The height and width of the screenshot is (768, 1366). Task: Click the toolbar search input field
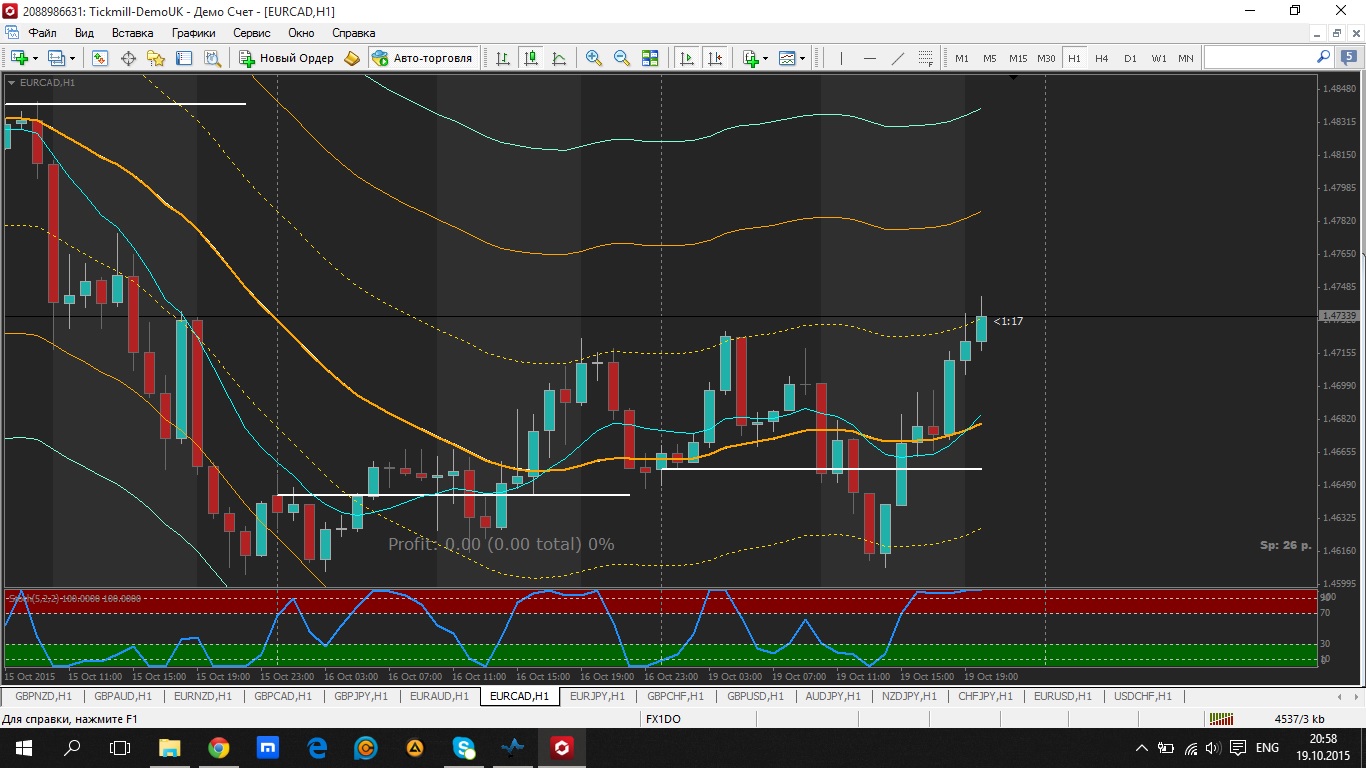(x=1259, y=58)
